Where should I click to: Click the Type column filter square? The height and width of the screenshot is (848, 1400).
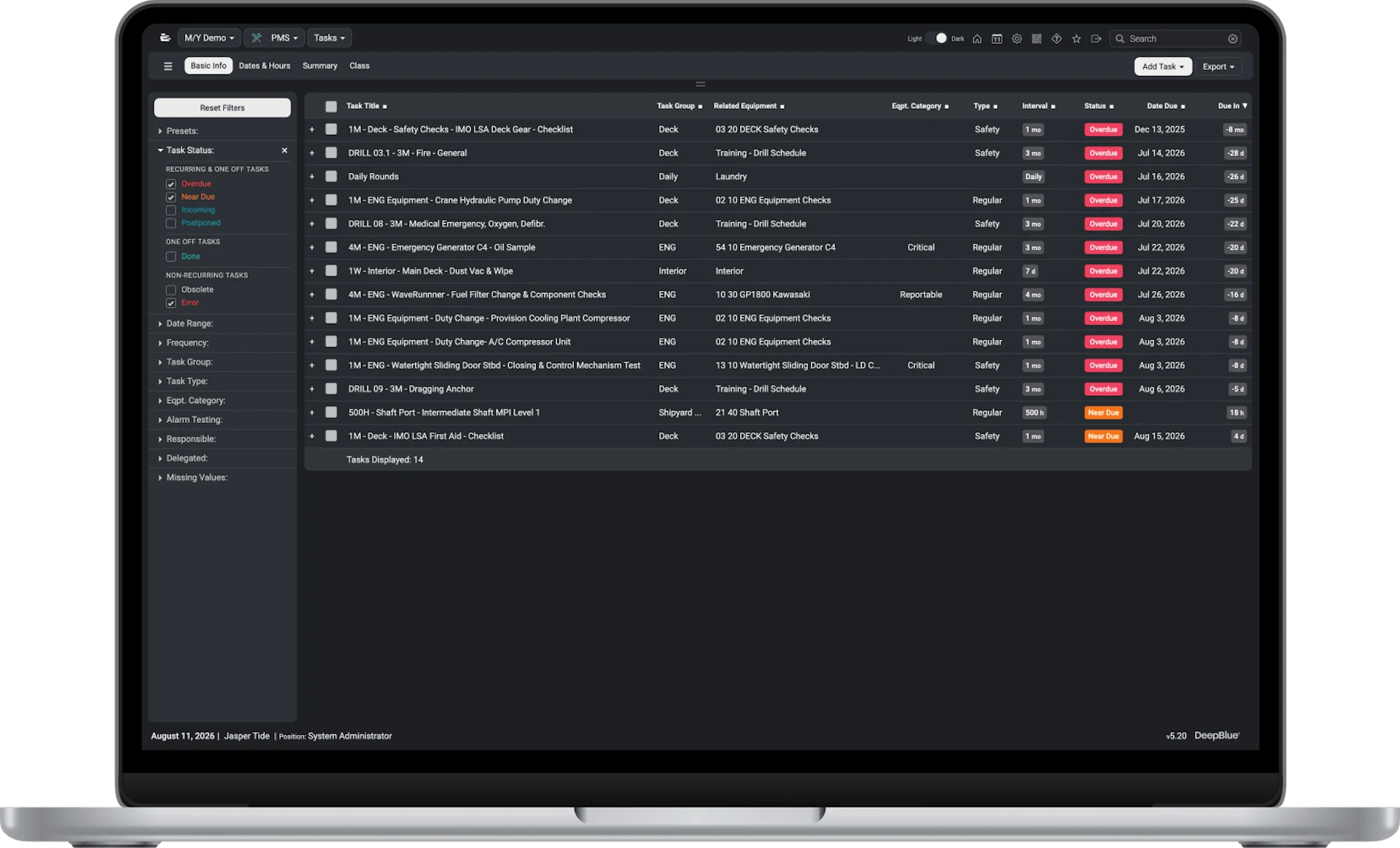[995, 106]
